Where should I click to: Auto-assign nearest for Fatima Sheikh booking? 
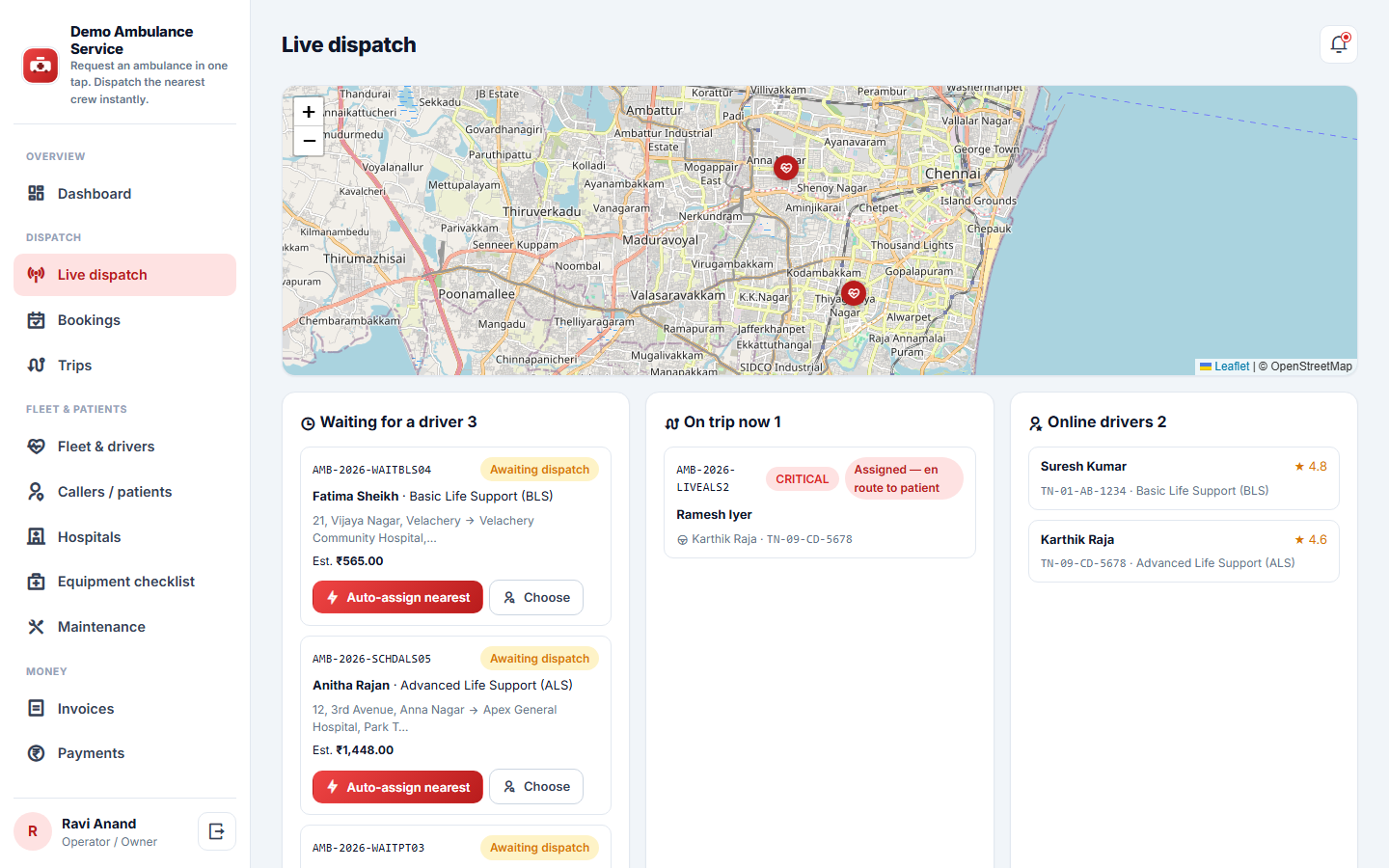397,597
